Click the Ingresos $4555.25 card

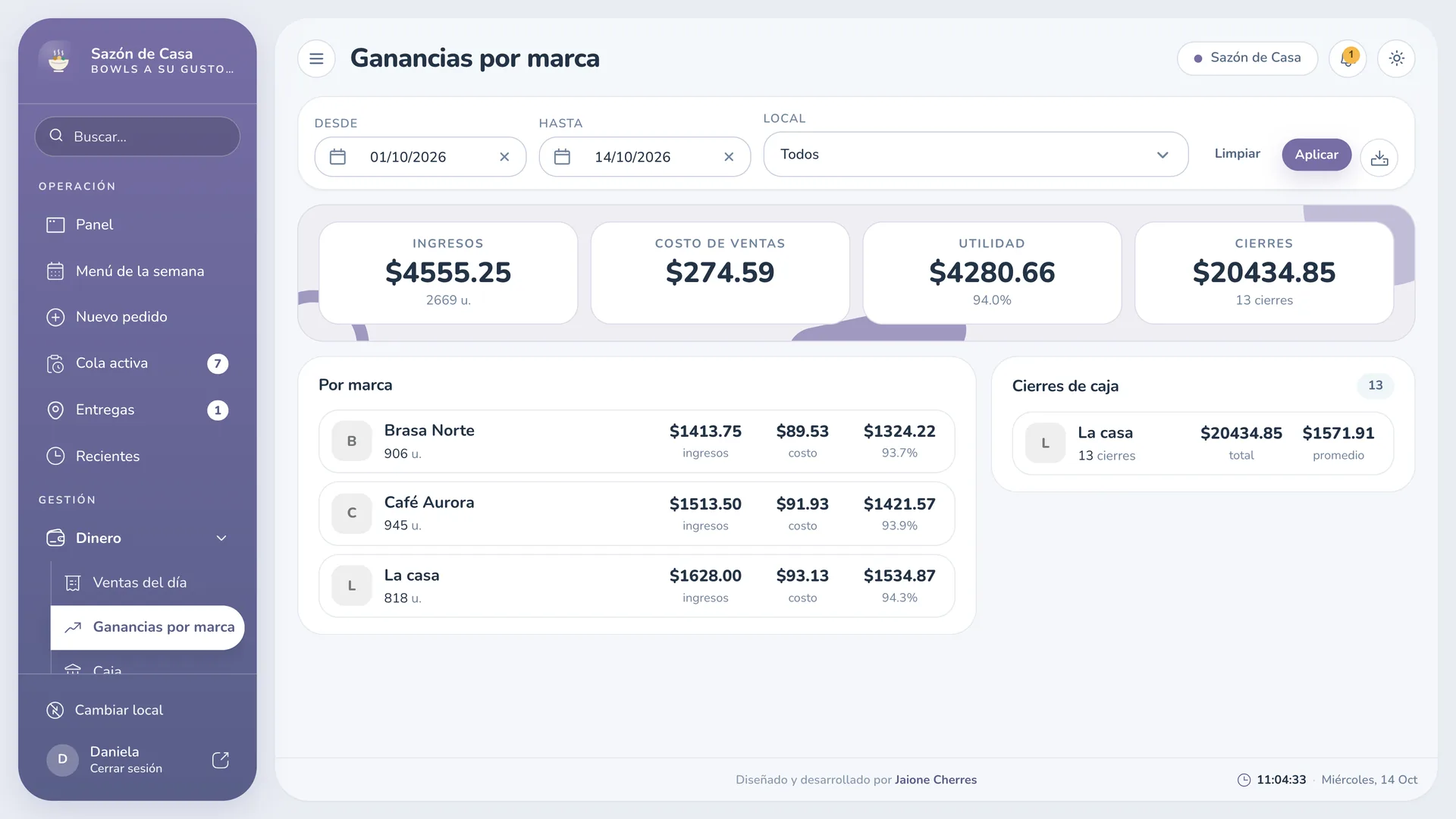click(x=448, y=273)
